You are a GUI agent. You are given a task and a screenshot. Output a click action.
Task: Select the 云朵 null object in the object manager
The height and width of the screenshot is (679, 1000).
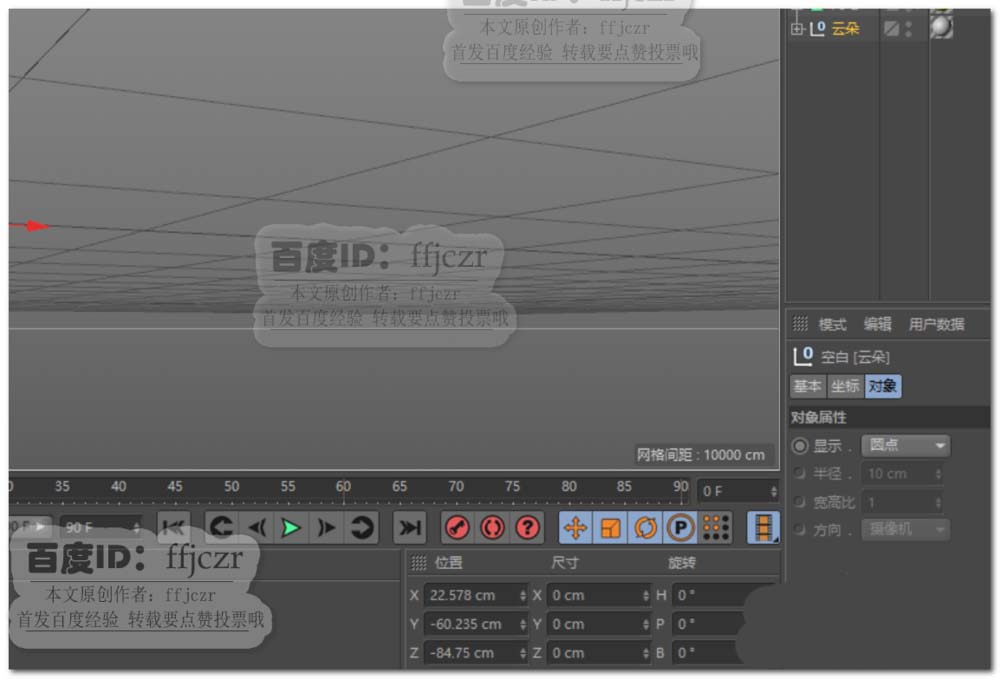(846, 29)
